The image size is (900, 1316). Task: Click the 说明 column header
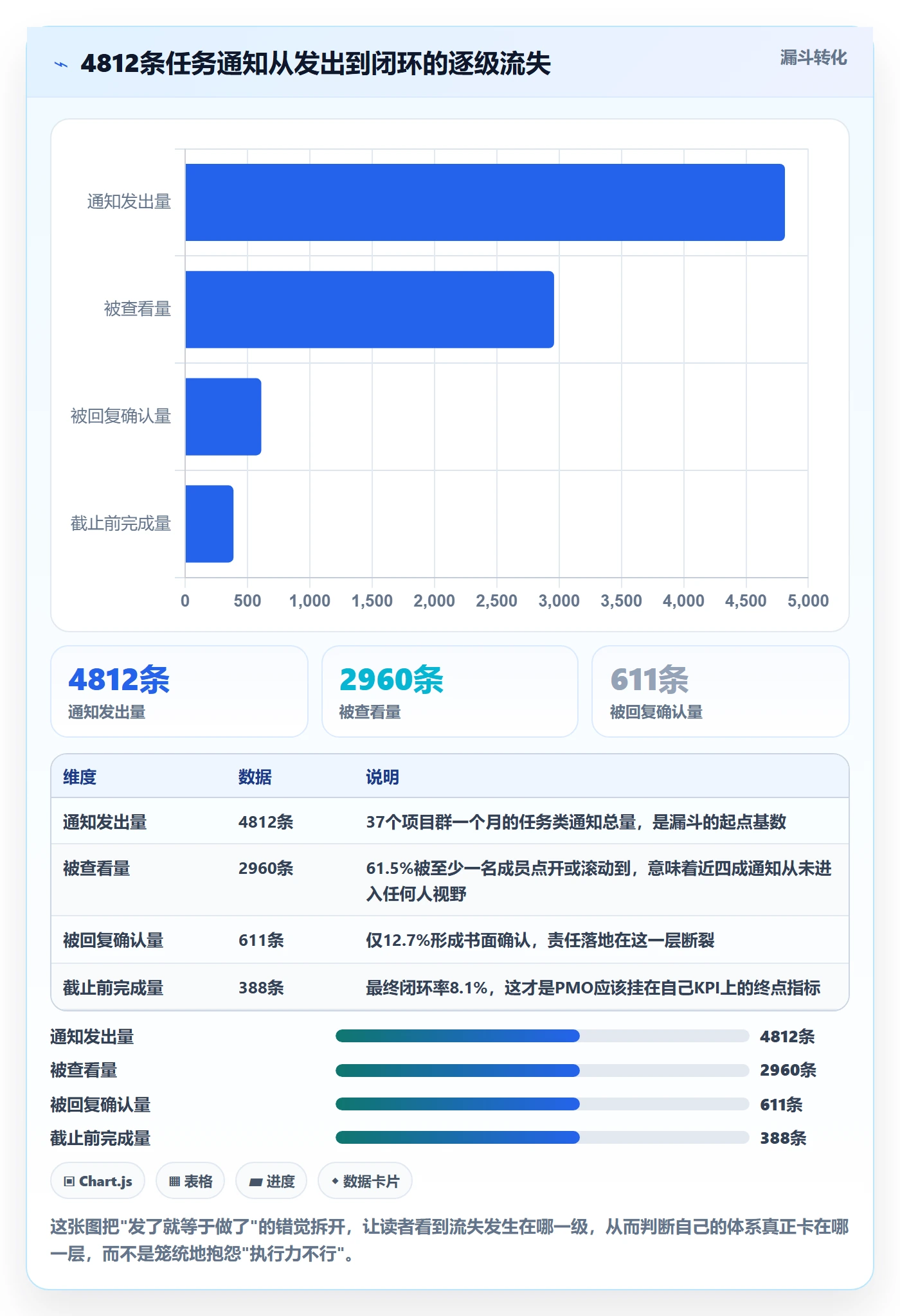click(382, 777)
